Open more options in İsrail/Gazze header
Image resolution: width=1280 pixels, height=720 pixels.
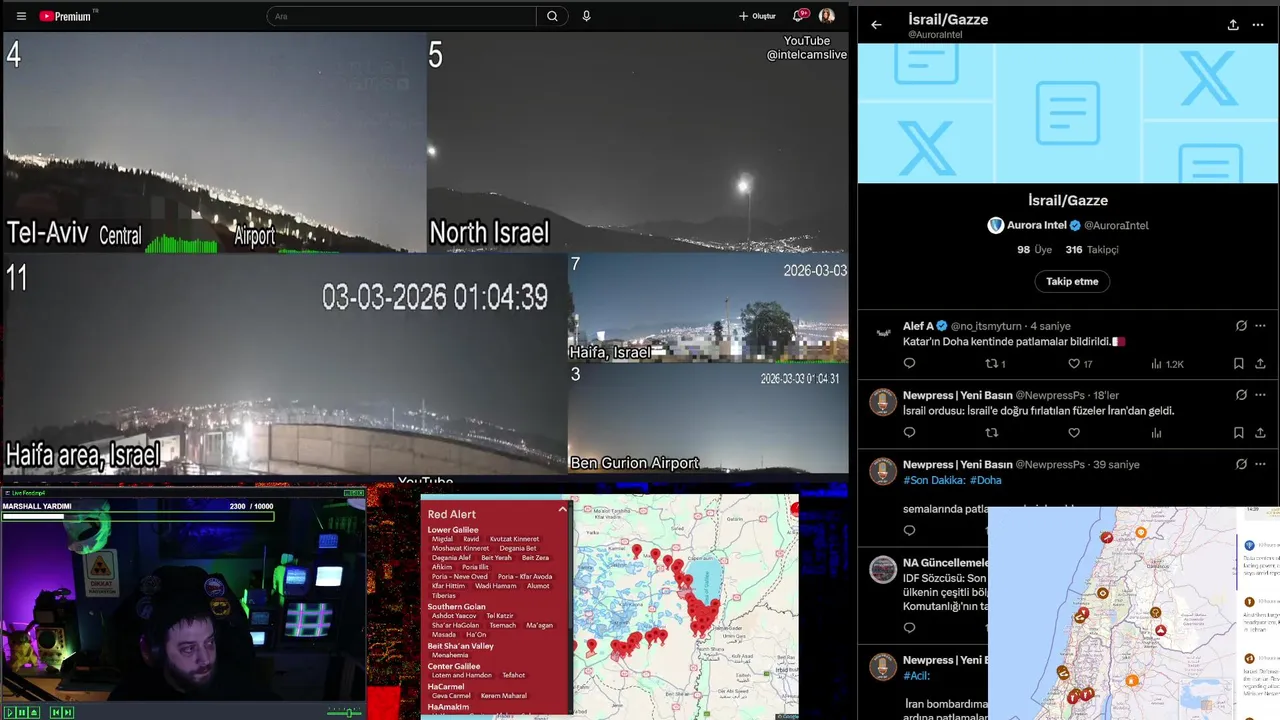(x=1258, y=25)
